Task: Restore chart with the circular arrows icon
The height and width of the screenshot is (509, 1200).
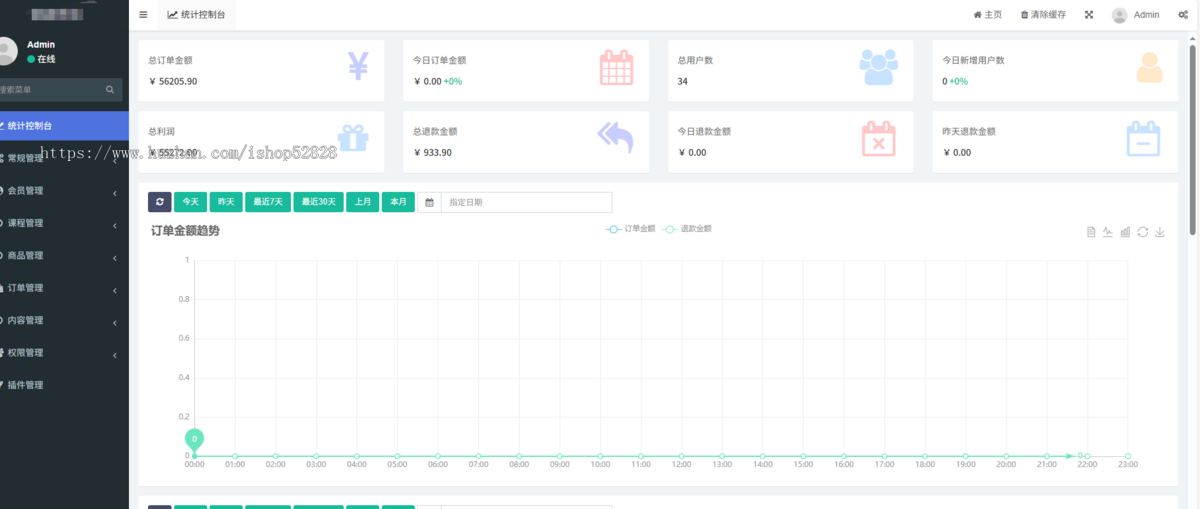Action: 1143,232
